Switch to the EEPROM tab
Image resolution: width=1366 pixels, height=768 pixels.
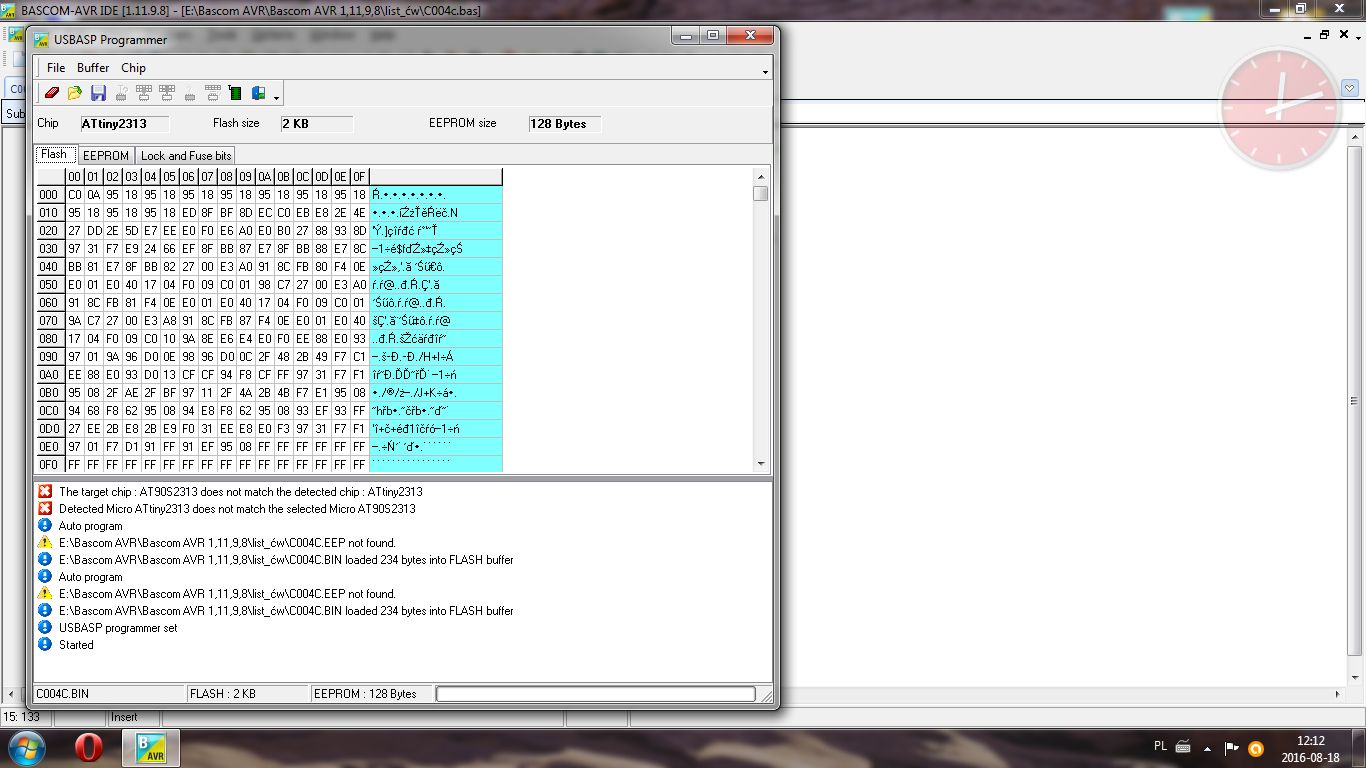point(106,155)
